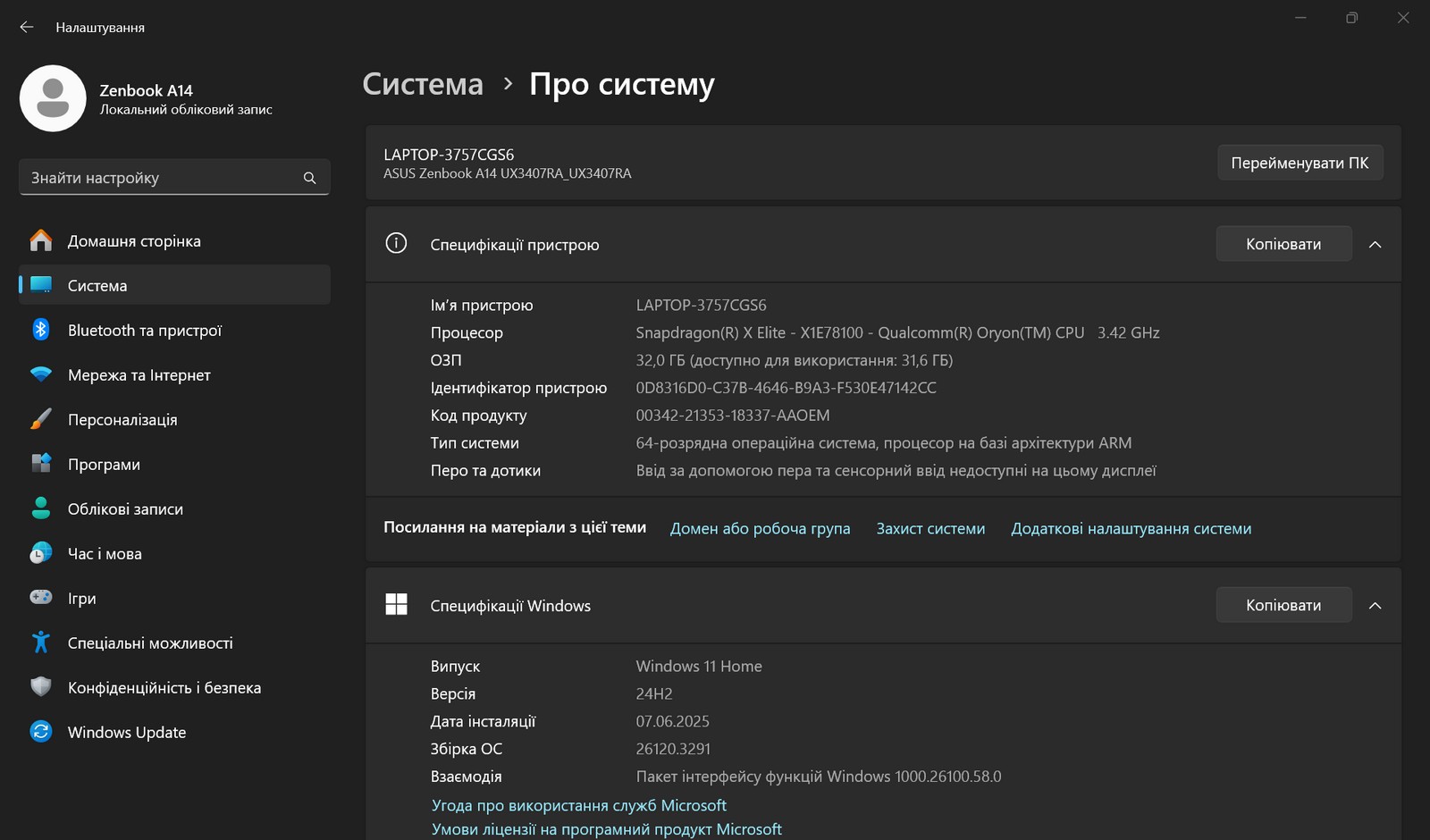Open Ігри settings section

174,598
